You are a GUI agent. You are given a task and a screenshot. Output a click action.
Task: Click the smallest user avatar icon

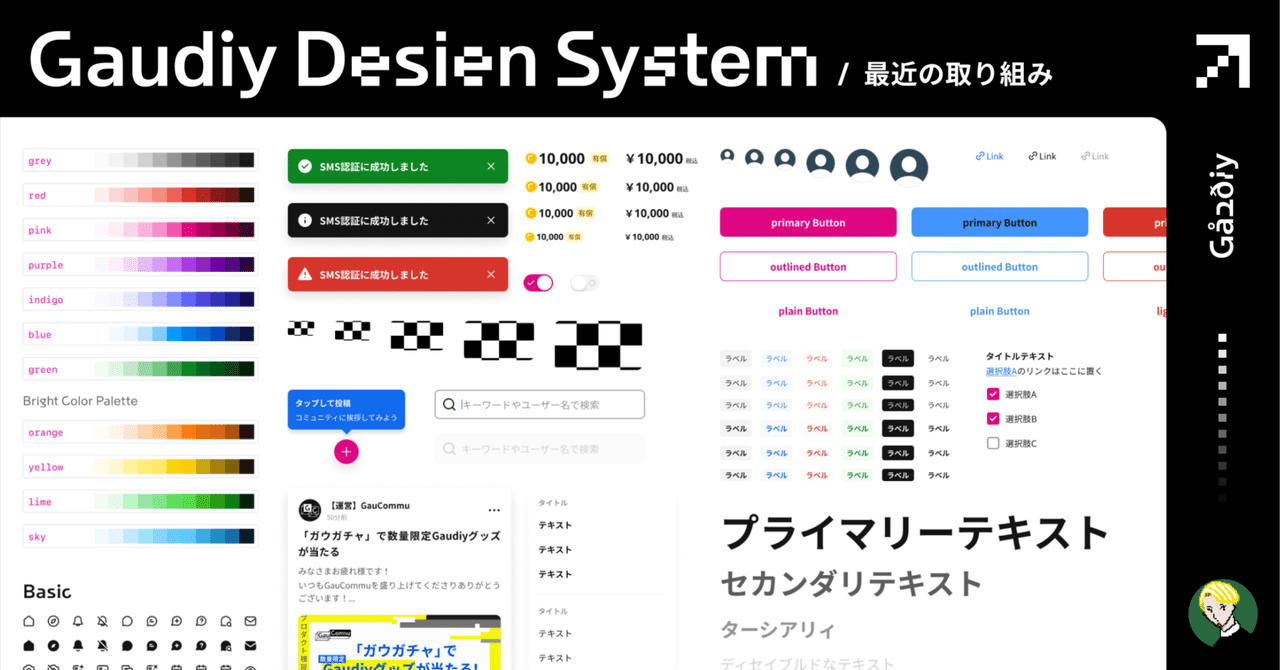click(727, 155)
